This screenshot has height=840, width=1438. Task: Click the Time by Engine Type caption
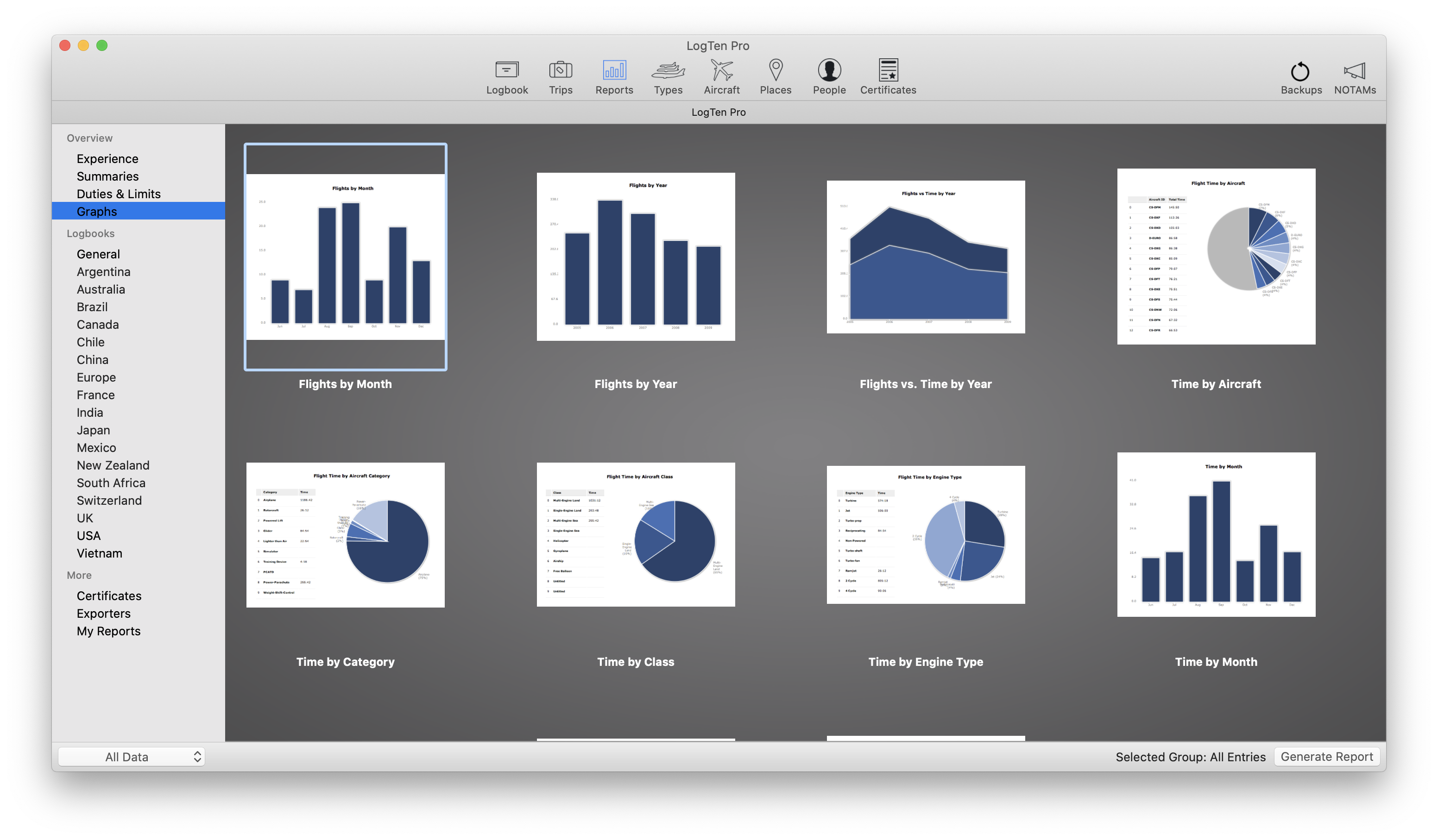pos(926,662)
